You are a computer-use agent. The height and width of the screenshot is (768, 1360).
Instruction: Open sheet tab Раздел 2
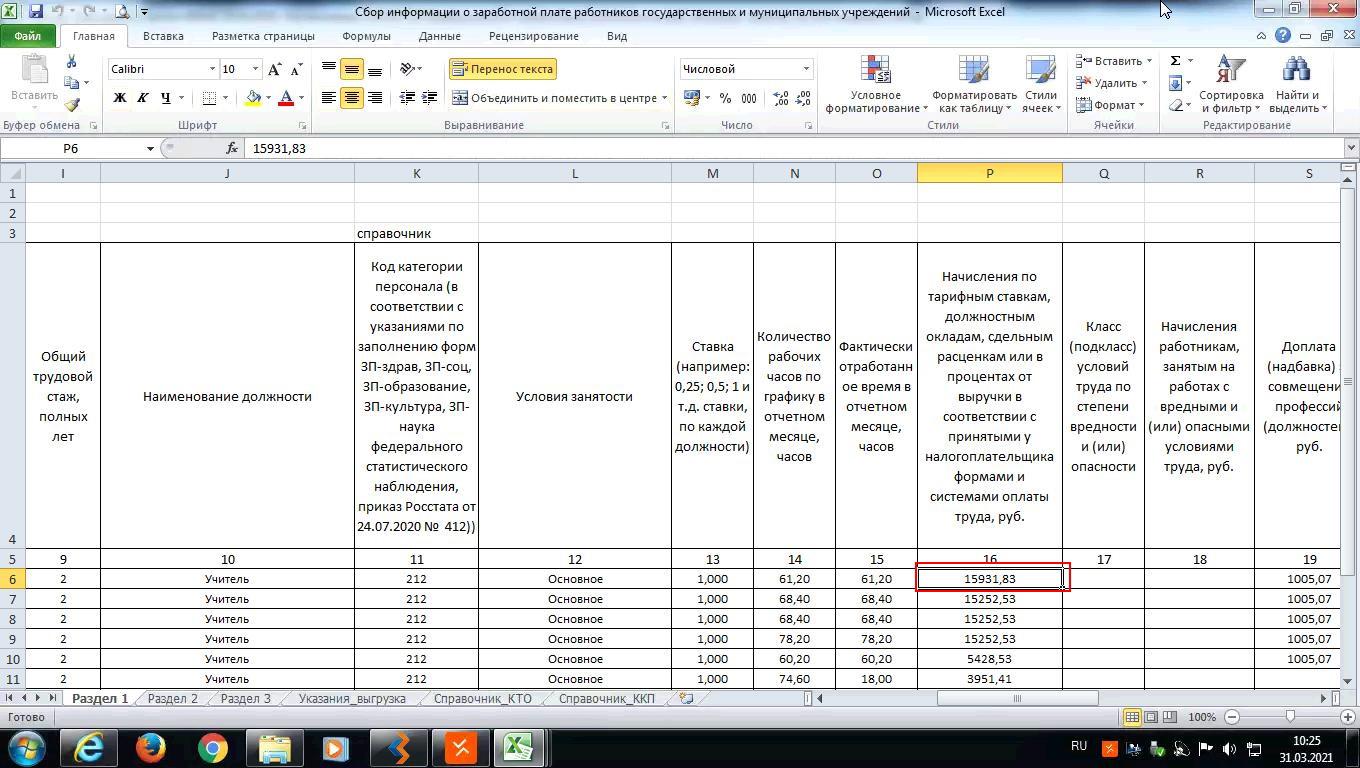(x=173, y=699)
